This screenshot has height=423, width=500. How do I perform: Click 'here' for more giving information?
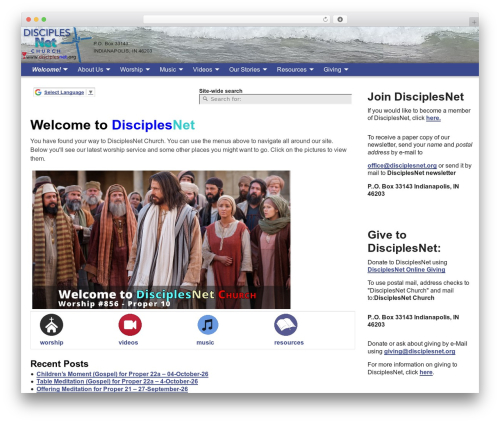click(426, 372)
